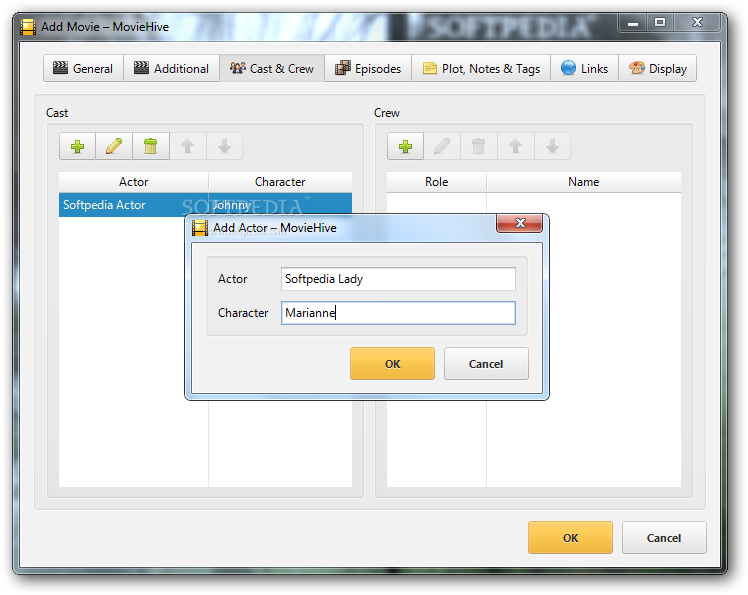Click Cancel in Add Movie window
748x595 pixels.
[x=664, y=538]
